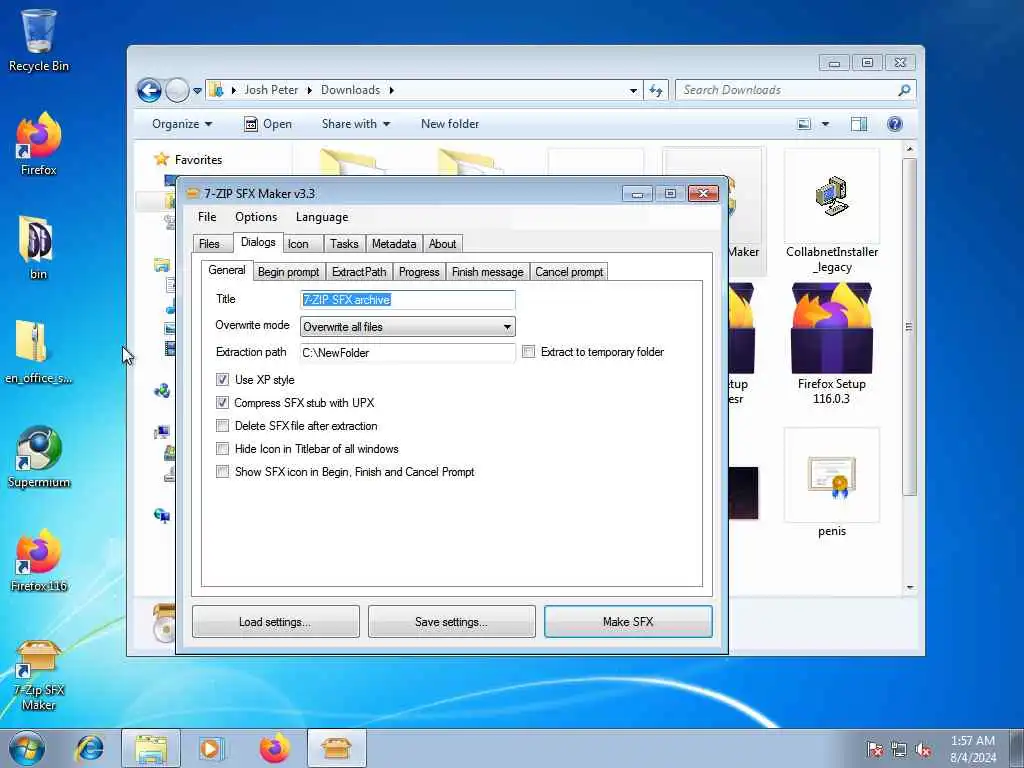Switch to Windows Explorer in the taskbar
Image resolution: width=1024 pixels, height=768 pixels.
pyautogui.click(x=151, y=748)
